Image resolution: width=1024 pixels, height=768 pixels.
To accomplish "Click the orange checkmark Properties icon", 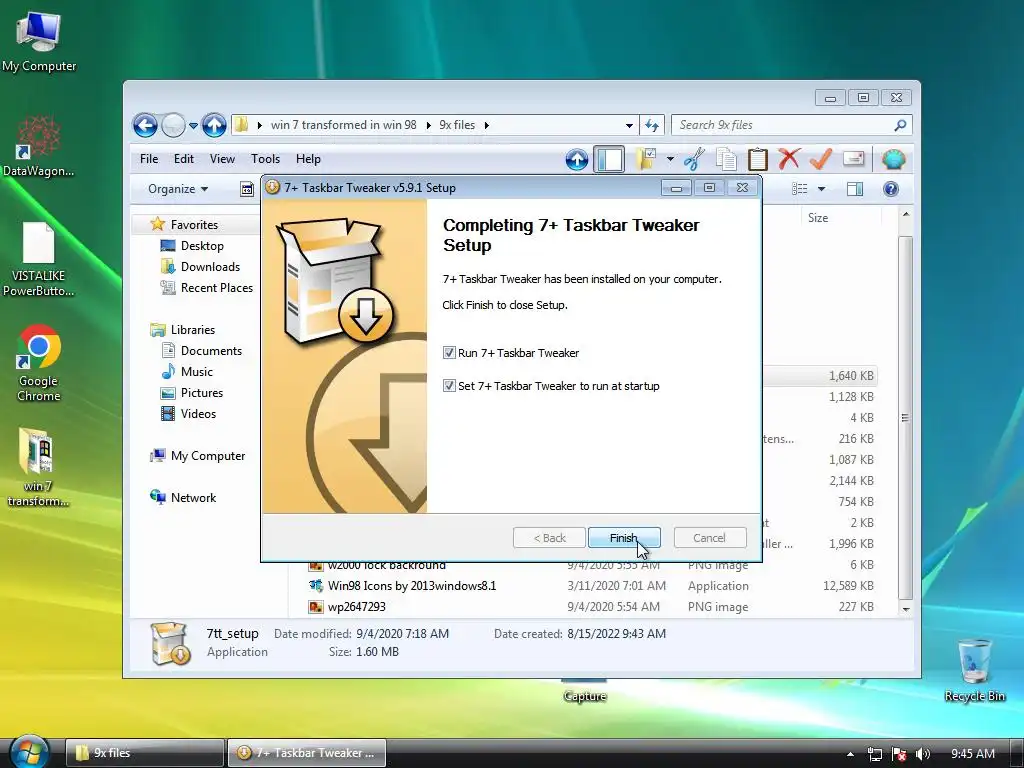I will 821,159.
